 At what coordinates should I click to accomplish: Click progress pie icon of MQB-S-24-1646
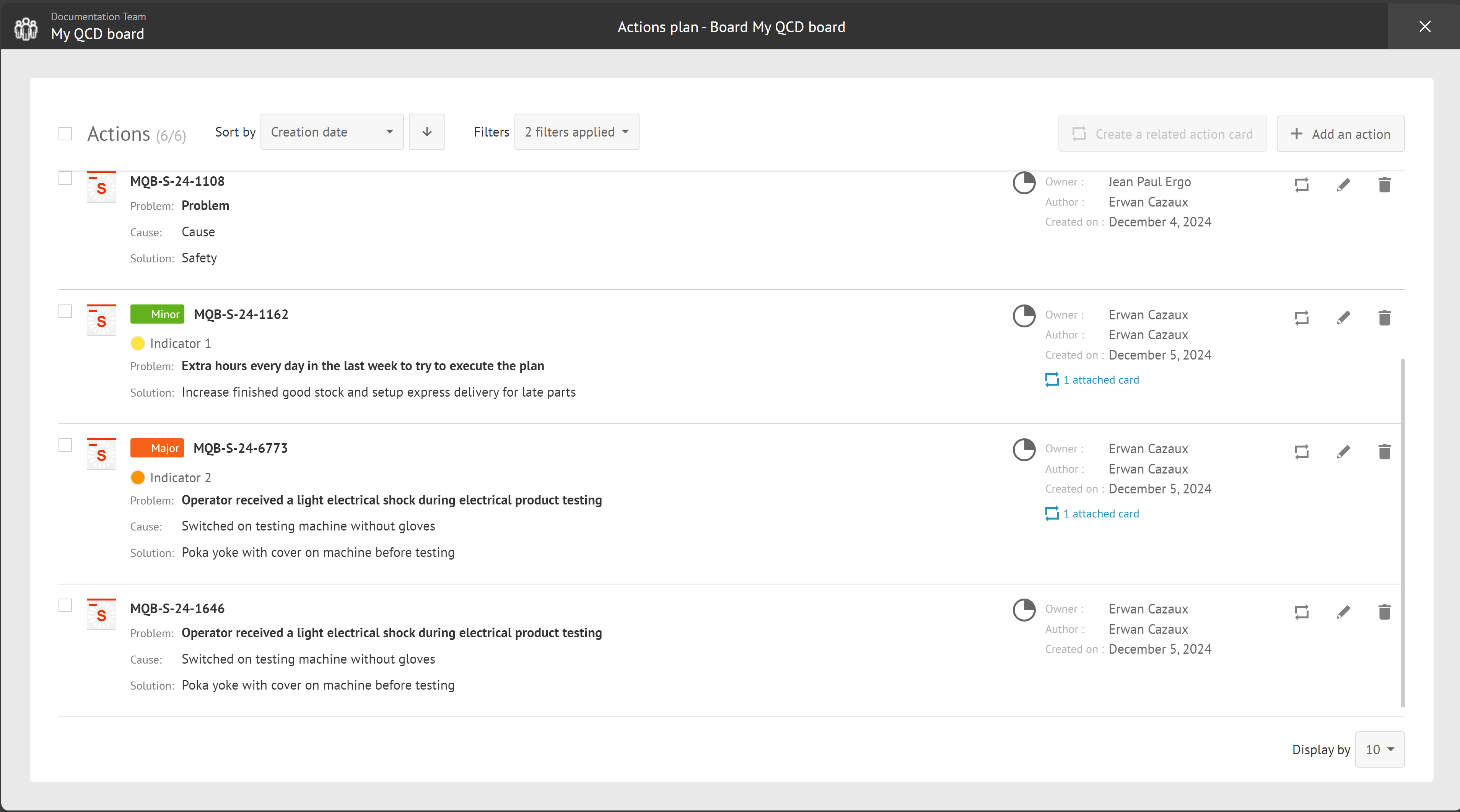1024,610
